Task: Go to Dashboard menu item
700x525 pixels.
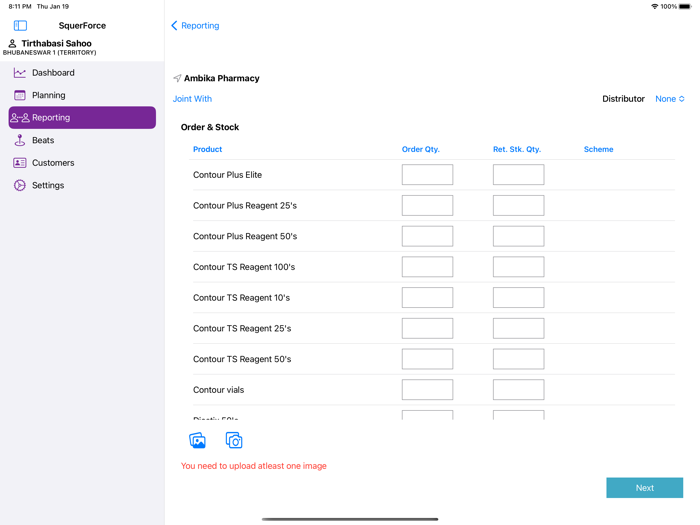Action: pyautogui.click(x=82, y=73)
